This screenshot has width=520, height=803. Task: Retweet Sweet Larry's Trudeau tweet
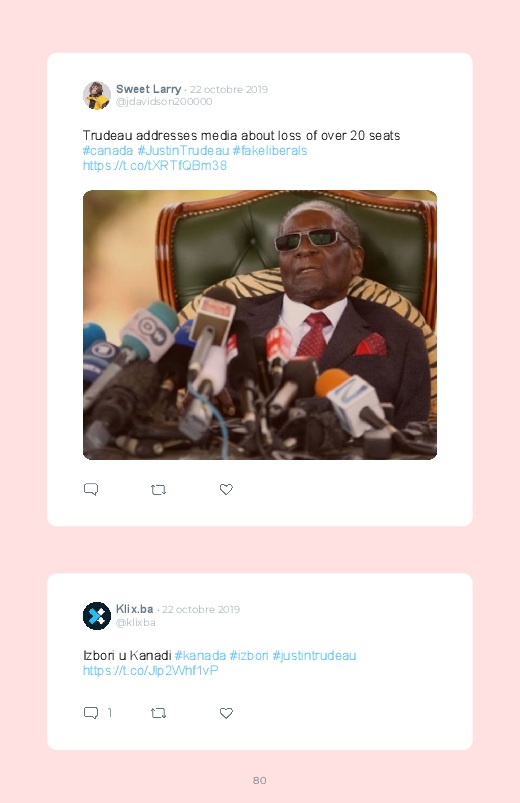click(x=158, y=490)
